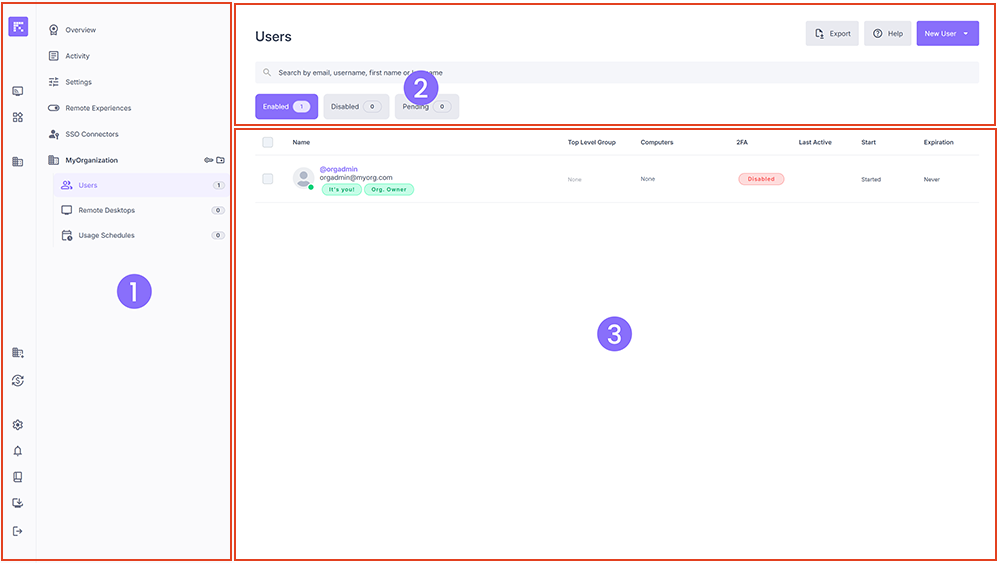Click the Export button
This screenshot has height=563, width=1000.
[x=832, y=33]
